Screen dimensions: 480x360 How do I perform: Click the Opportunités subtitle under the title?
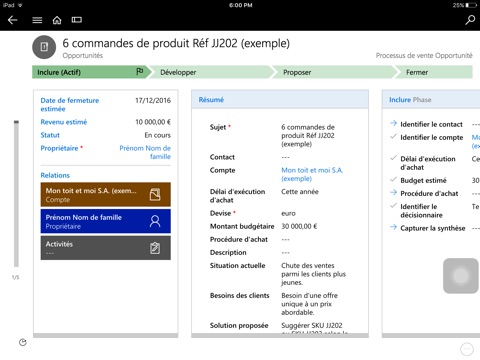(x=83, y=55)
